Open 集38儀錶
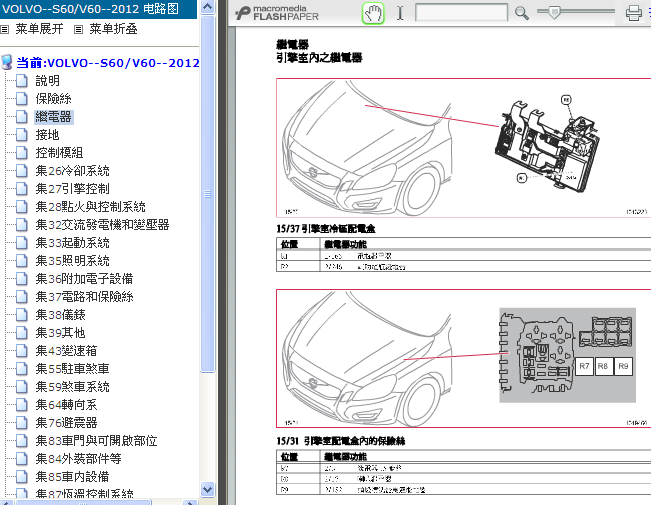 (60, 315)
